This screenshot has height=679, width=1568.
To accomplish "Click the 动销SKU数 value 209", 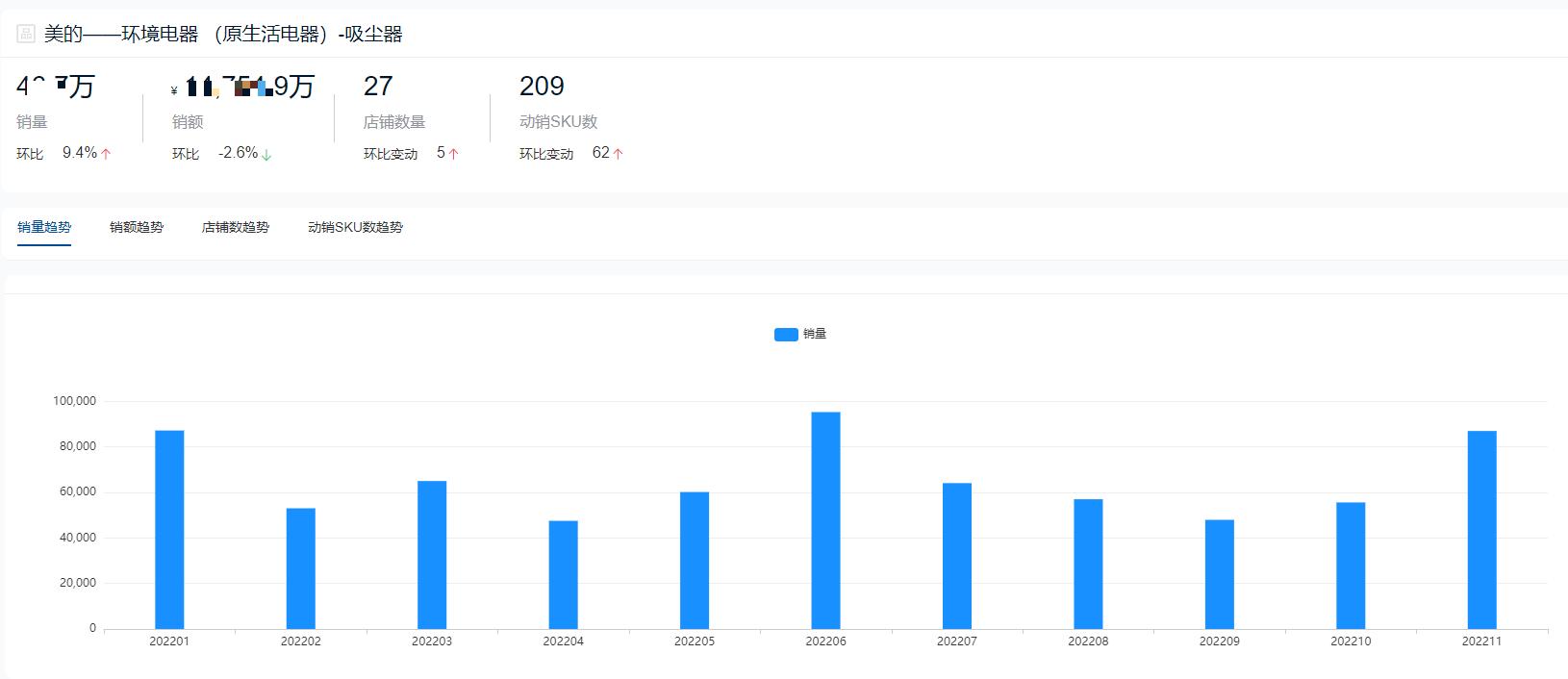I will (x=542, y=87).
